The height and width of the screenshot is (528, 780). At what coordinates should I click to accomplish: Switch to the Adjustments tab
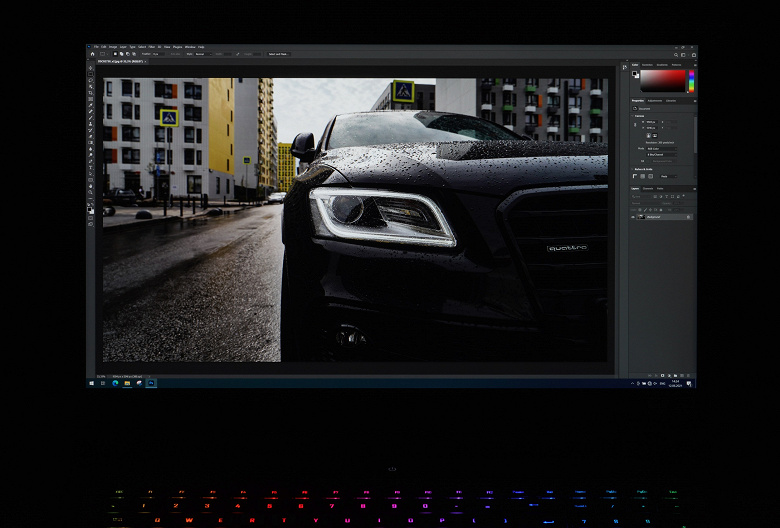pos(655,101)
